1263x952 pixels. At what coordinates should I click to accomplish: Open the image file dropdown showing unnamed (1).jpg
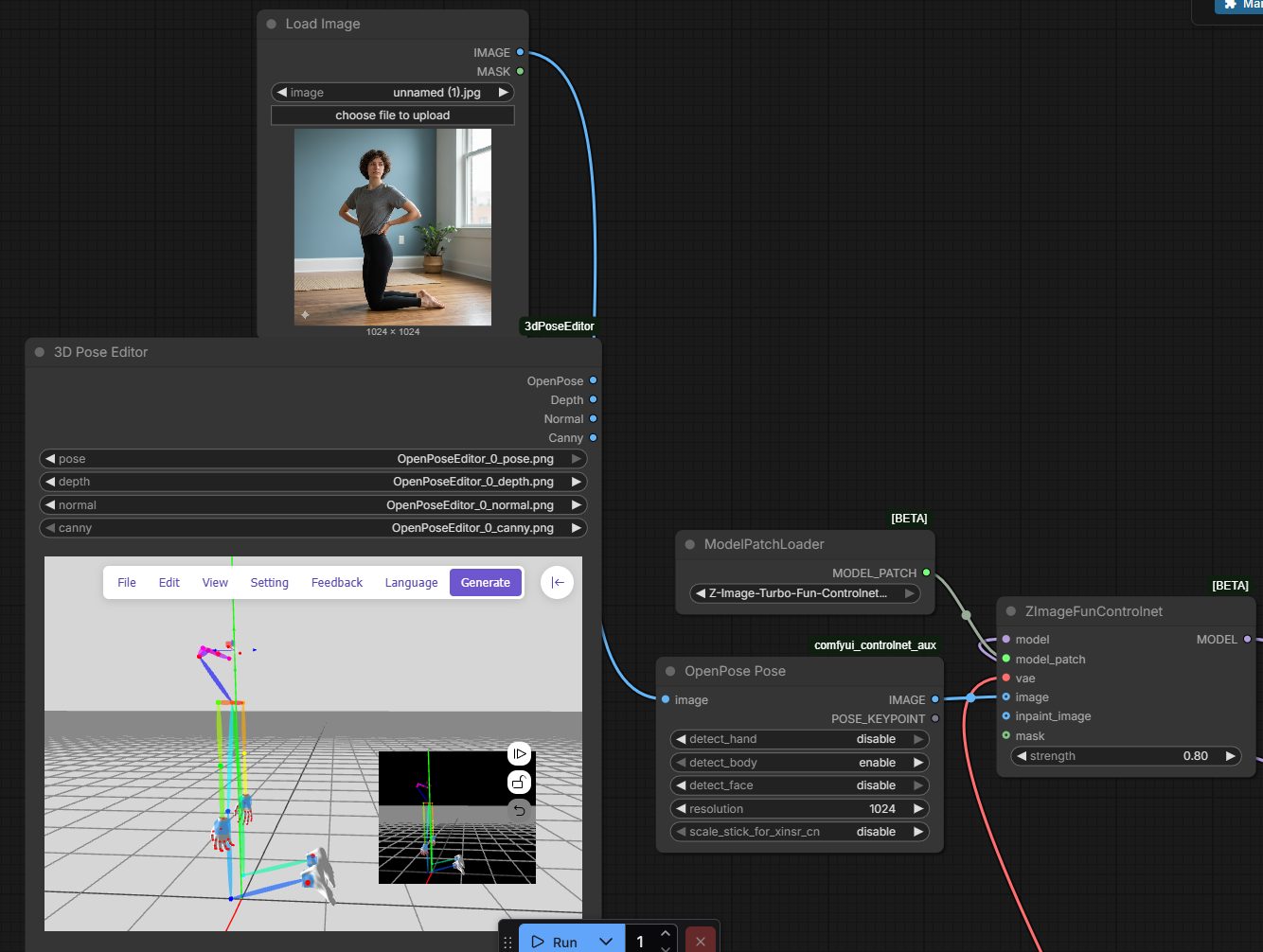pos(393,92)
